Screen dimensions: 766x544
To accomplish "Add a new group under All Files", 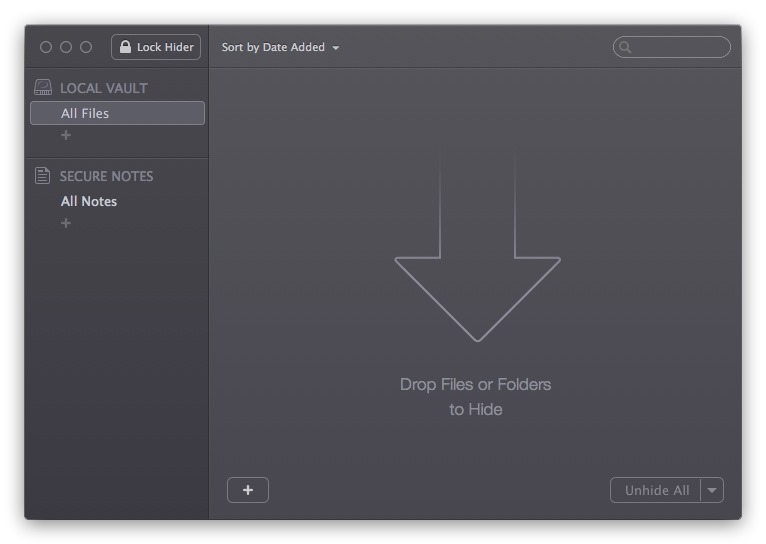I will (x=66, y=135).
